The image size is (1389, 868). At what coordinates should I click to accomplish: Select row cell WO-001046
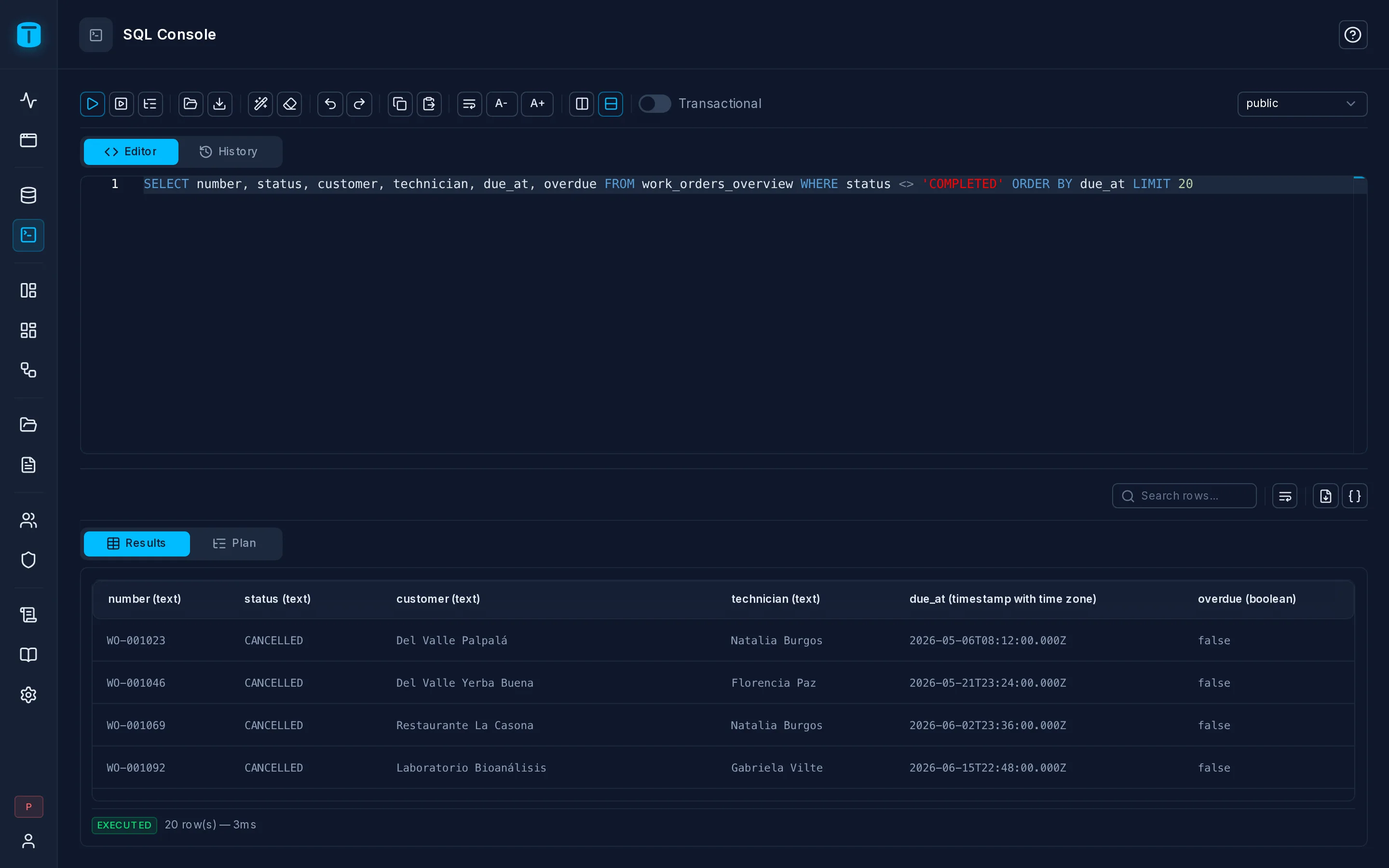click(136, 682)
